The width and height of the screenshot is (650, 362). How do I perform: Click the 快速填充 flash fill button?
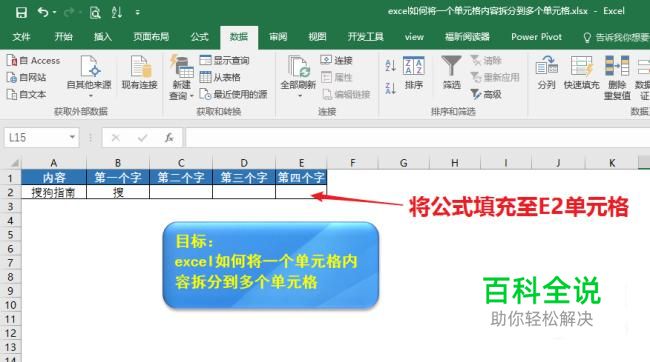582,73
